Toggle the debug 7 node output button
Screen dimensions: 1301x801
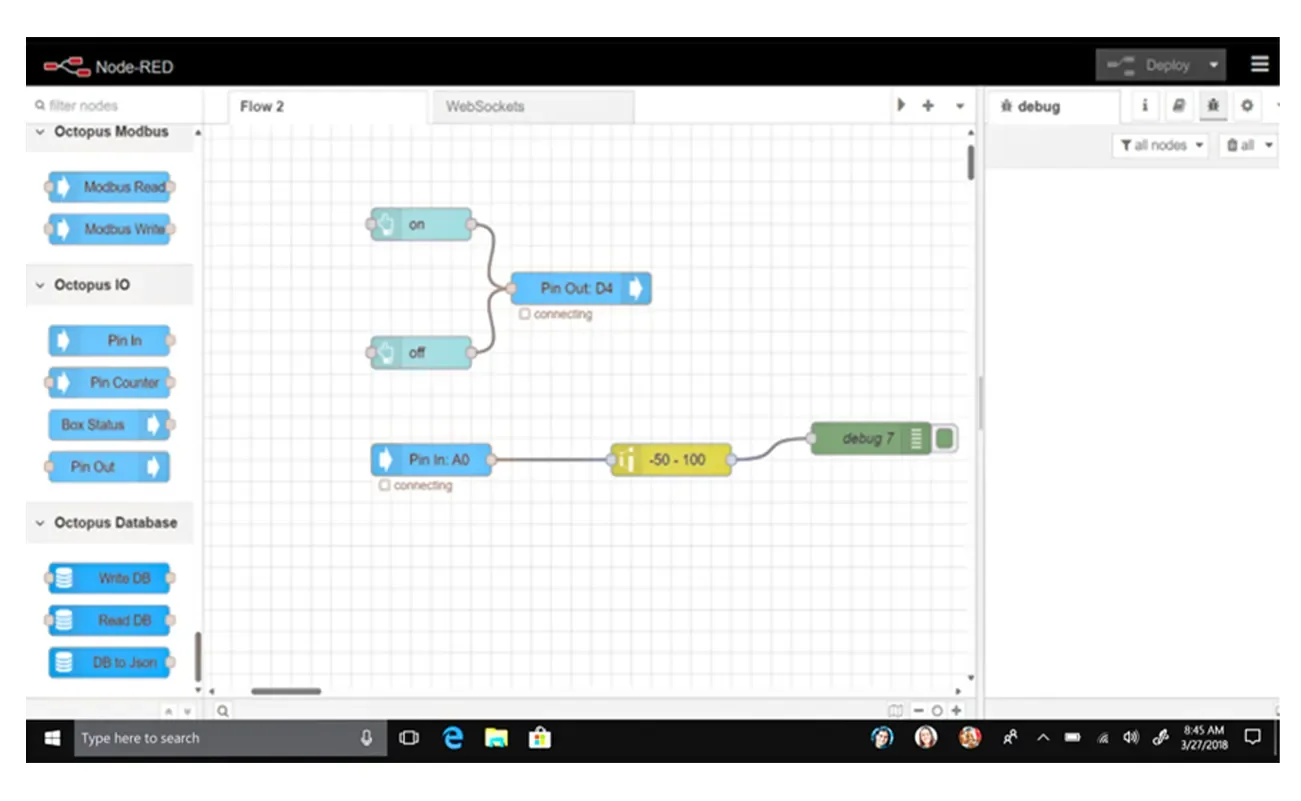point(945,439)
